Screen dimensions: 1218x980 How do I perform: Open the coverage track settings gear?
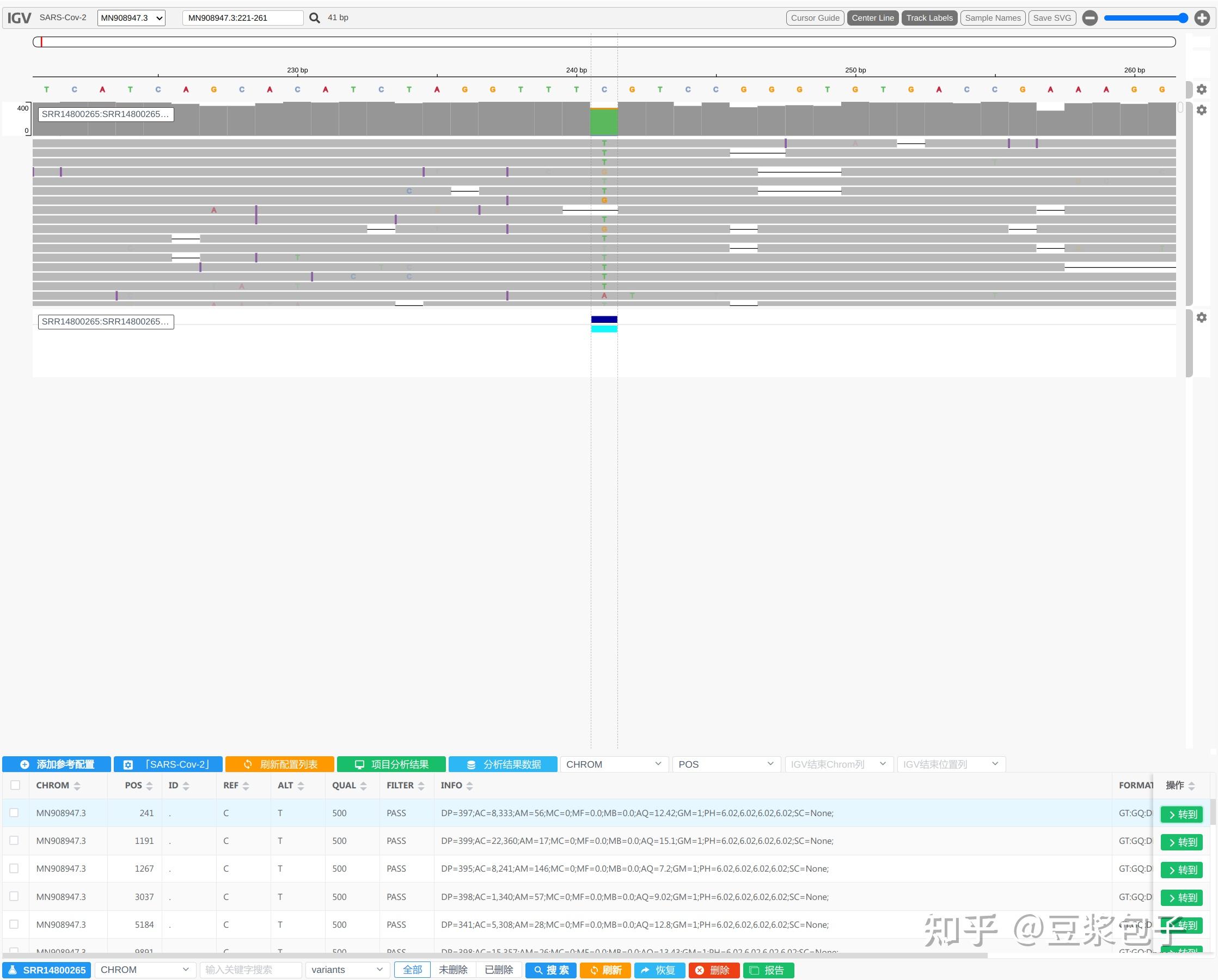tap(1202, 89)
